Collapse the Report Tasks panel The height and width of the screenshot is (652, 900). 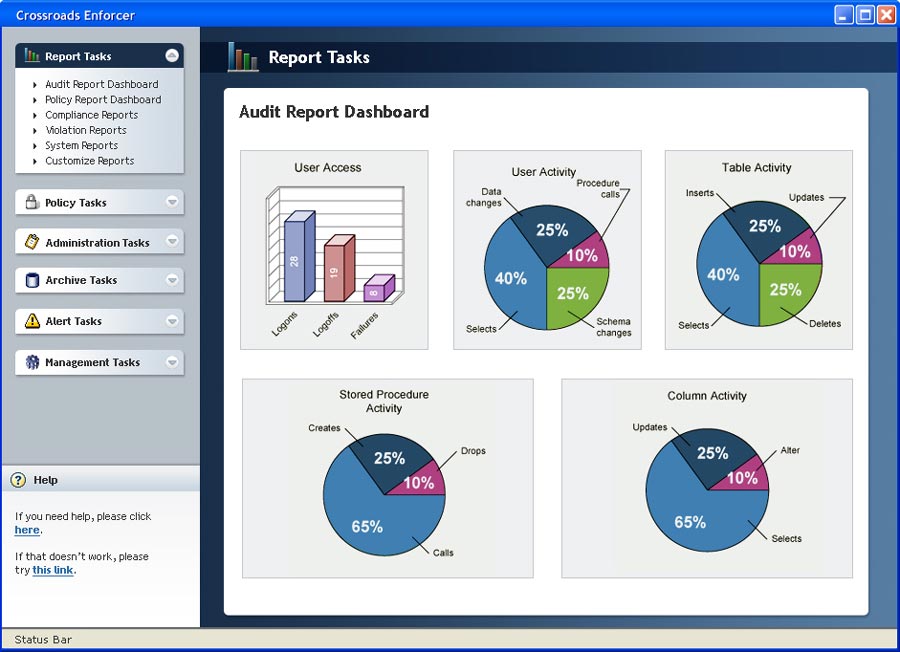pyautogui.click(x=172, y=56)
